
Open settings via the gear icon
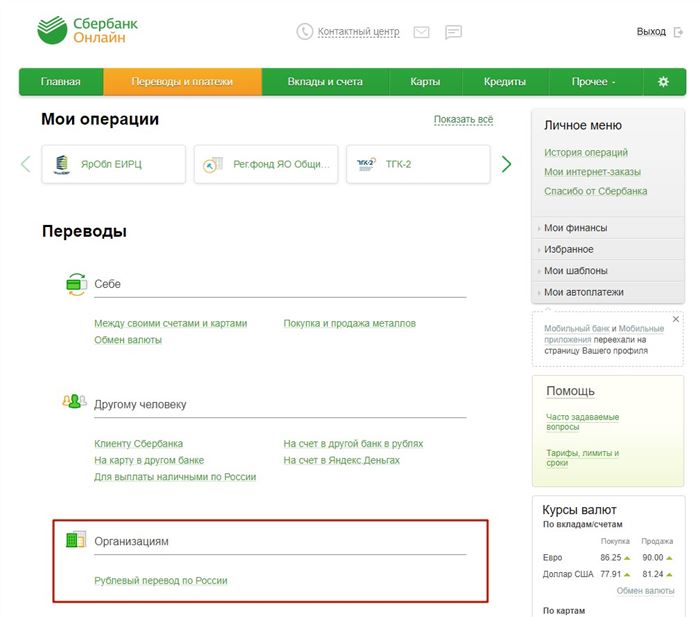click(x=663, y=82)
